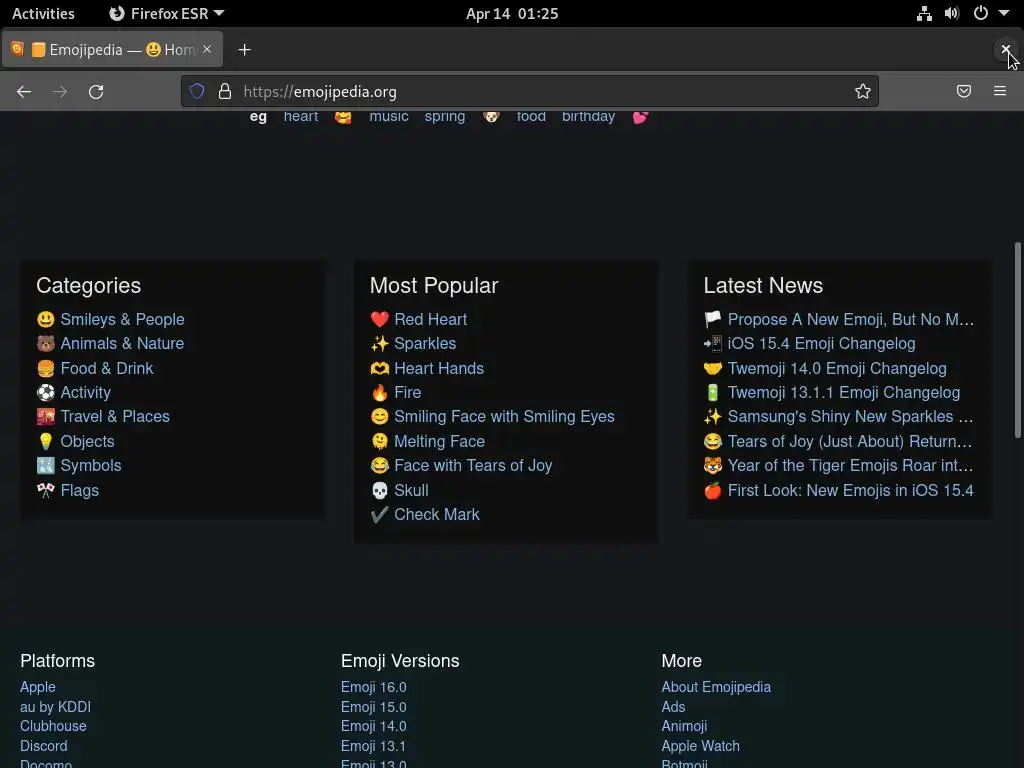Click the grinning face Smileys category icon
Image resolution: width=1024 pixels, height=768 pixels.
tap(46, 319)
